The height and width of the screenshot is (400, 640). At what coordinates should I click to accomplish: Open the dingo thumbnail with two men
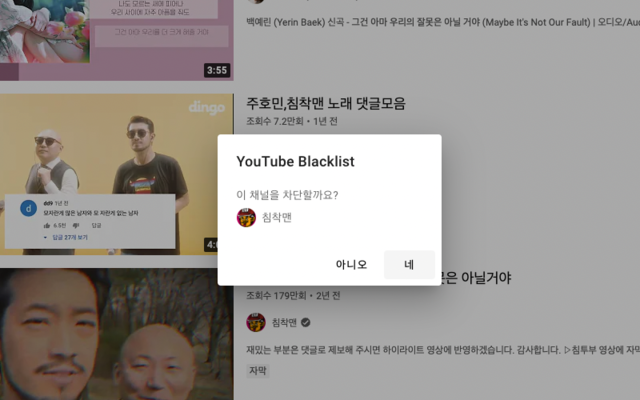tap(116, 175)
